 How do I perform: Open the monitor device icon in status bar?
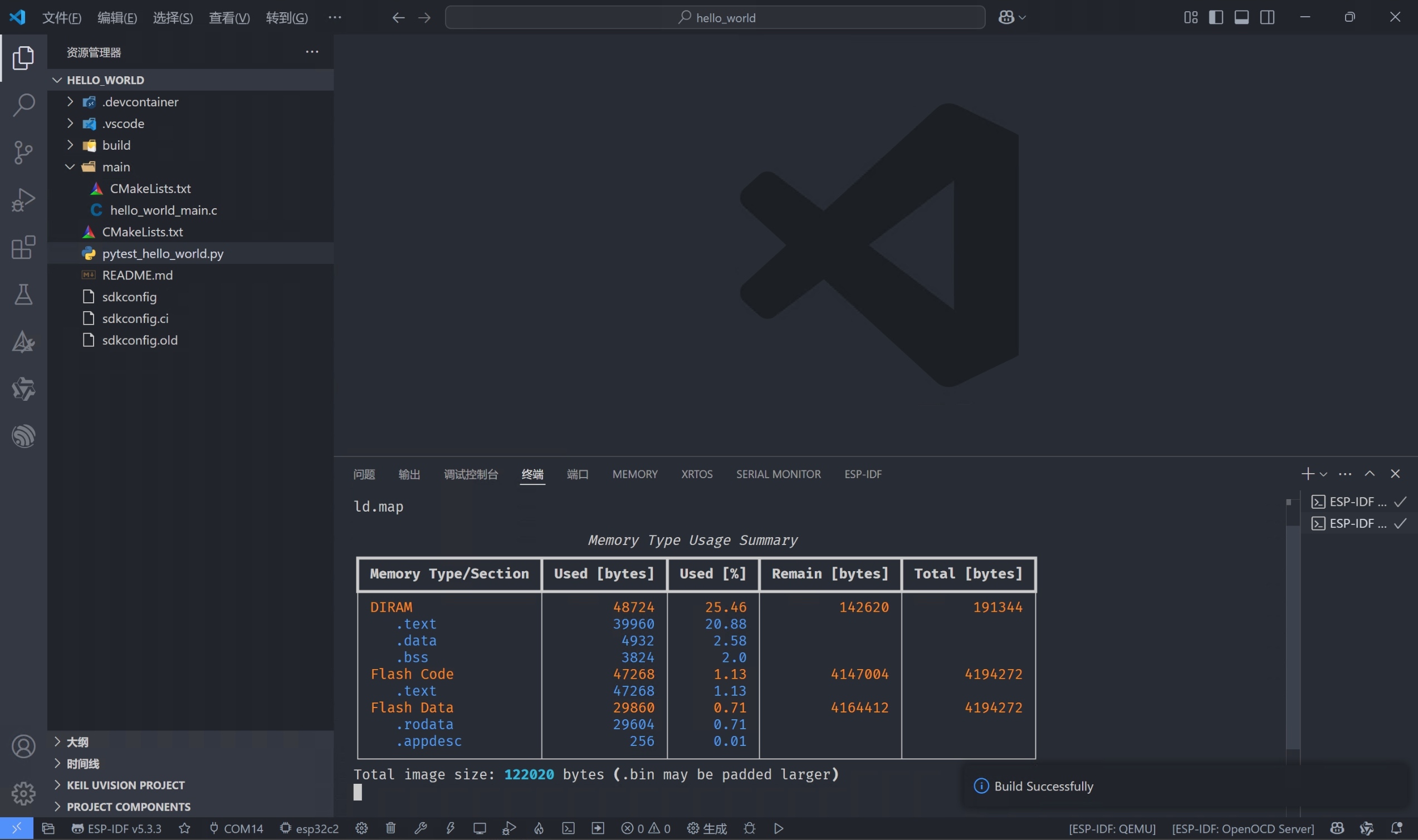pyautogui.click(x=480, y=828)
